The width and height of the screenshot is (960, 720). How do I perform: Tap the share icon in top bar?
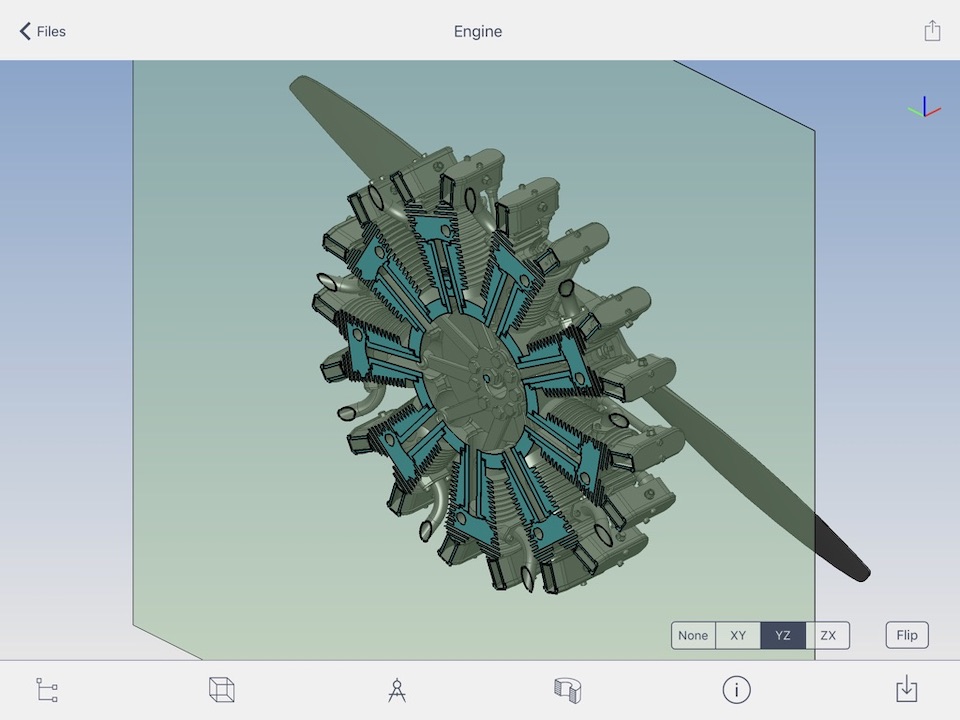932,31
